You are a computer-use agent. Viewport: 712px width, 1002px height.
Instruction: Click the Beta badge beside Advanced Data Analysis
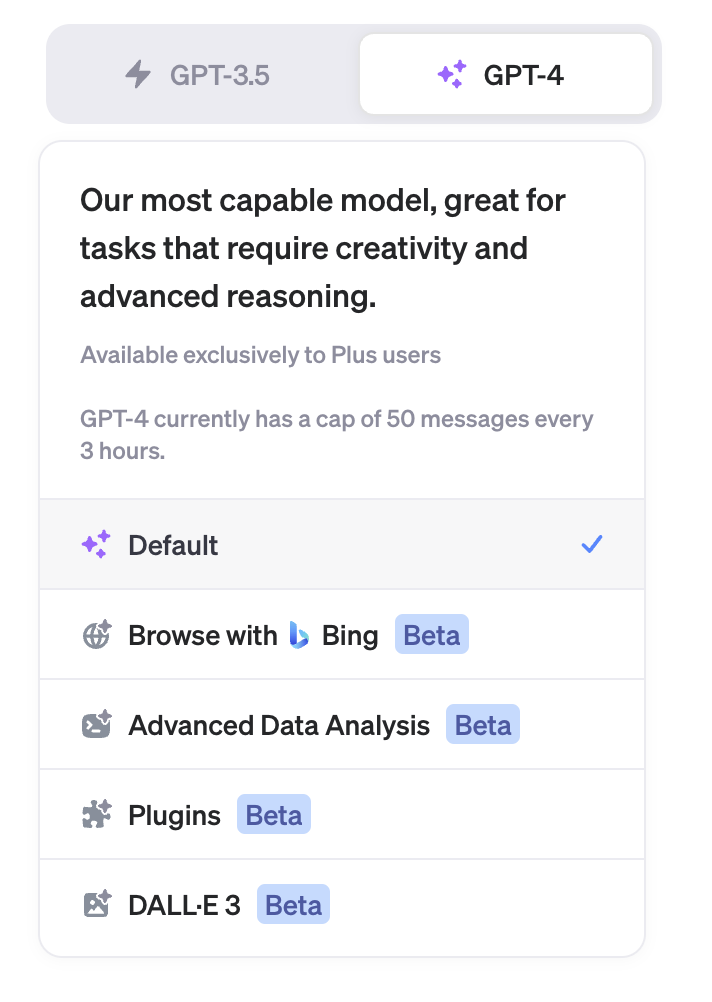point(483,725)
